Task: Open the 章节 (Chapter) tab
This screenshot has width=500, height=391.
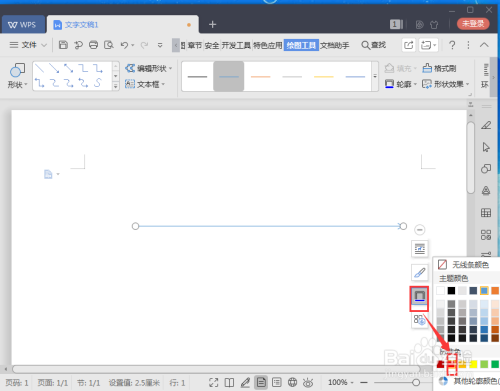Action: coord(195,45)
